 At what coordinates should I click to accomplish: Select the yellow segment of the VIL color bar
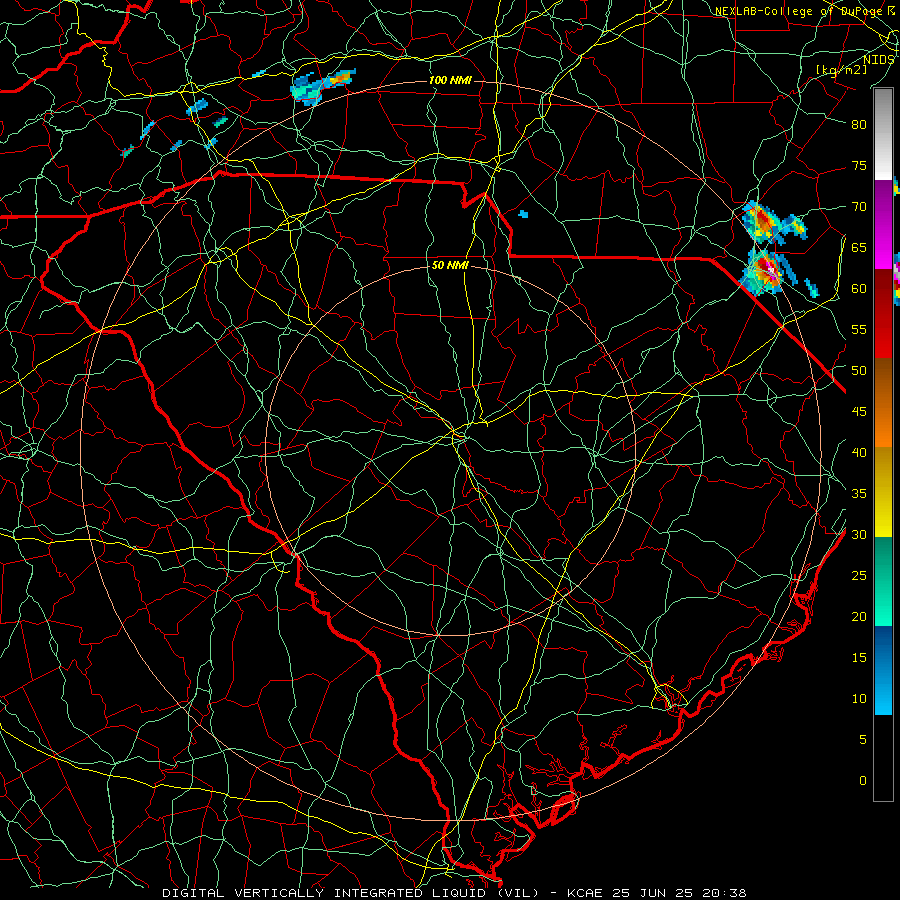[883, 492]
